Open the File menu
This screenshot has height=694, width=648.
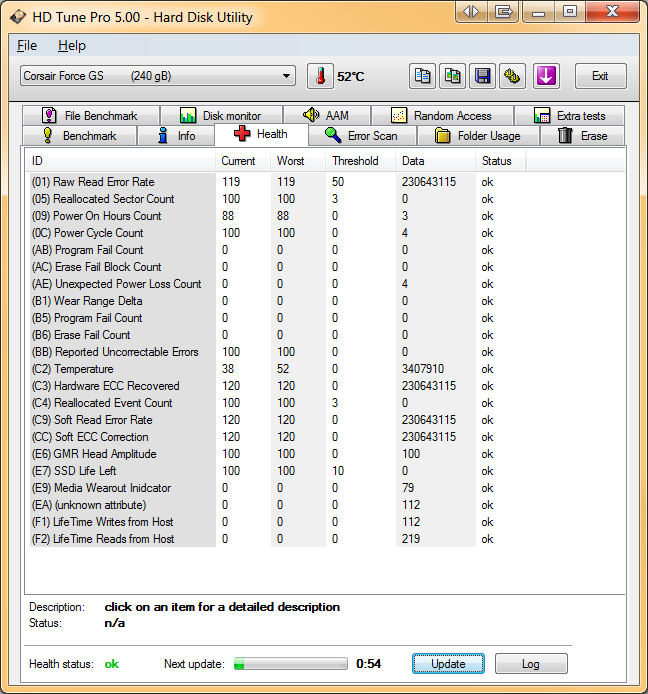[27, 45]
